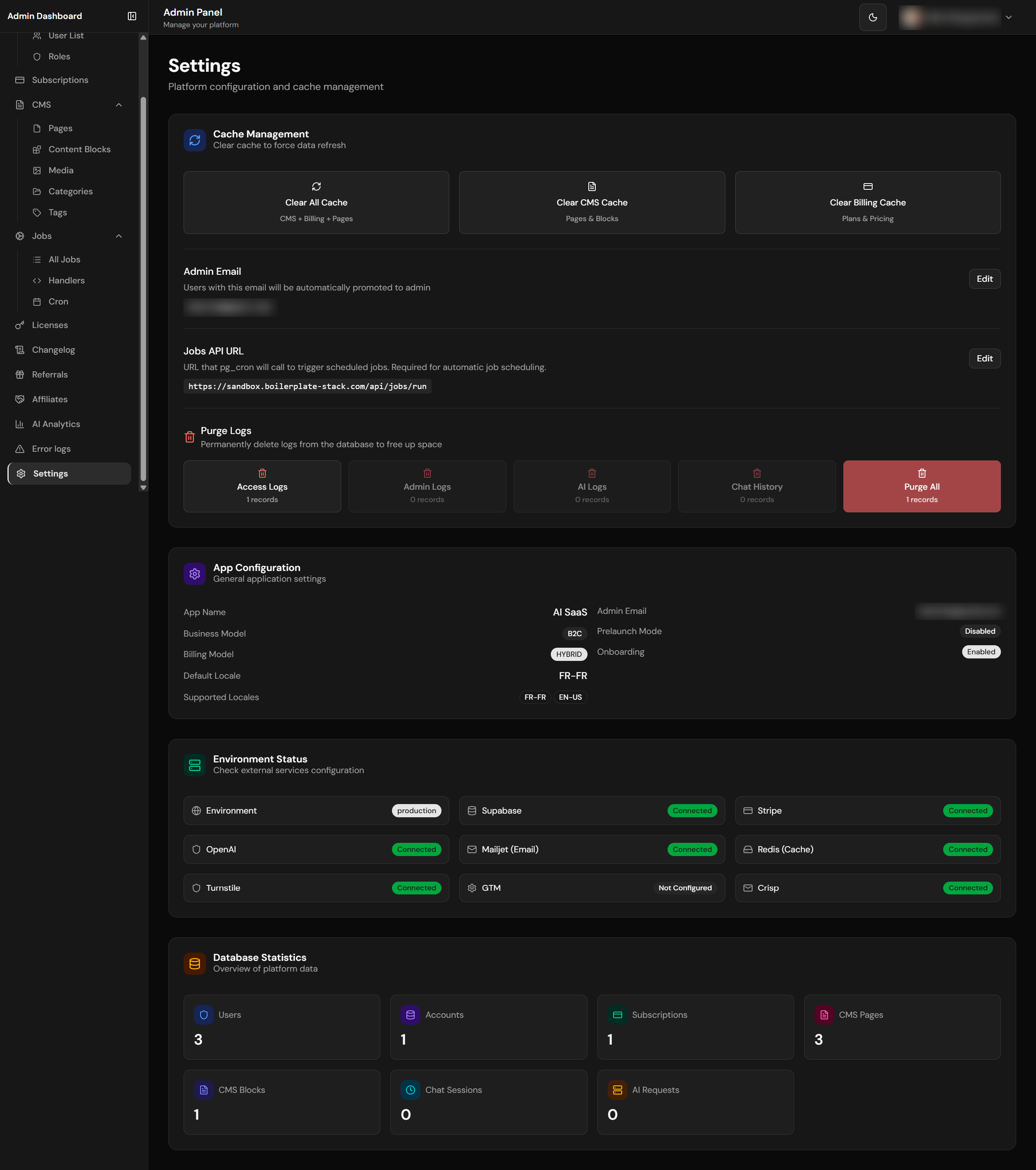This screenshot has width=1036, height=1170.
Task: Toggle dark mode with the moon icon
Action: point(872,17)
